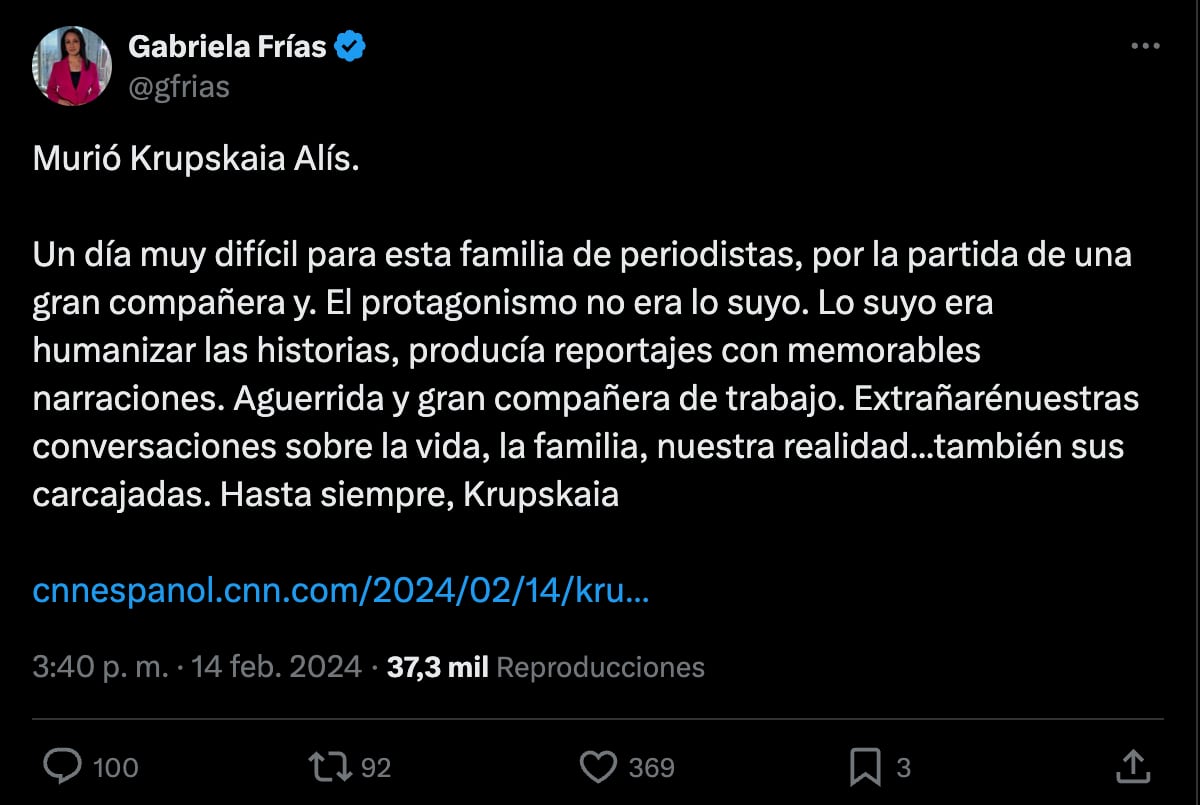Click the reply speech bubble icon
This screenshot has width=1200, height=805.
(x=65, y=767)
